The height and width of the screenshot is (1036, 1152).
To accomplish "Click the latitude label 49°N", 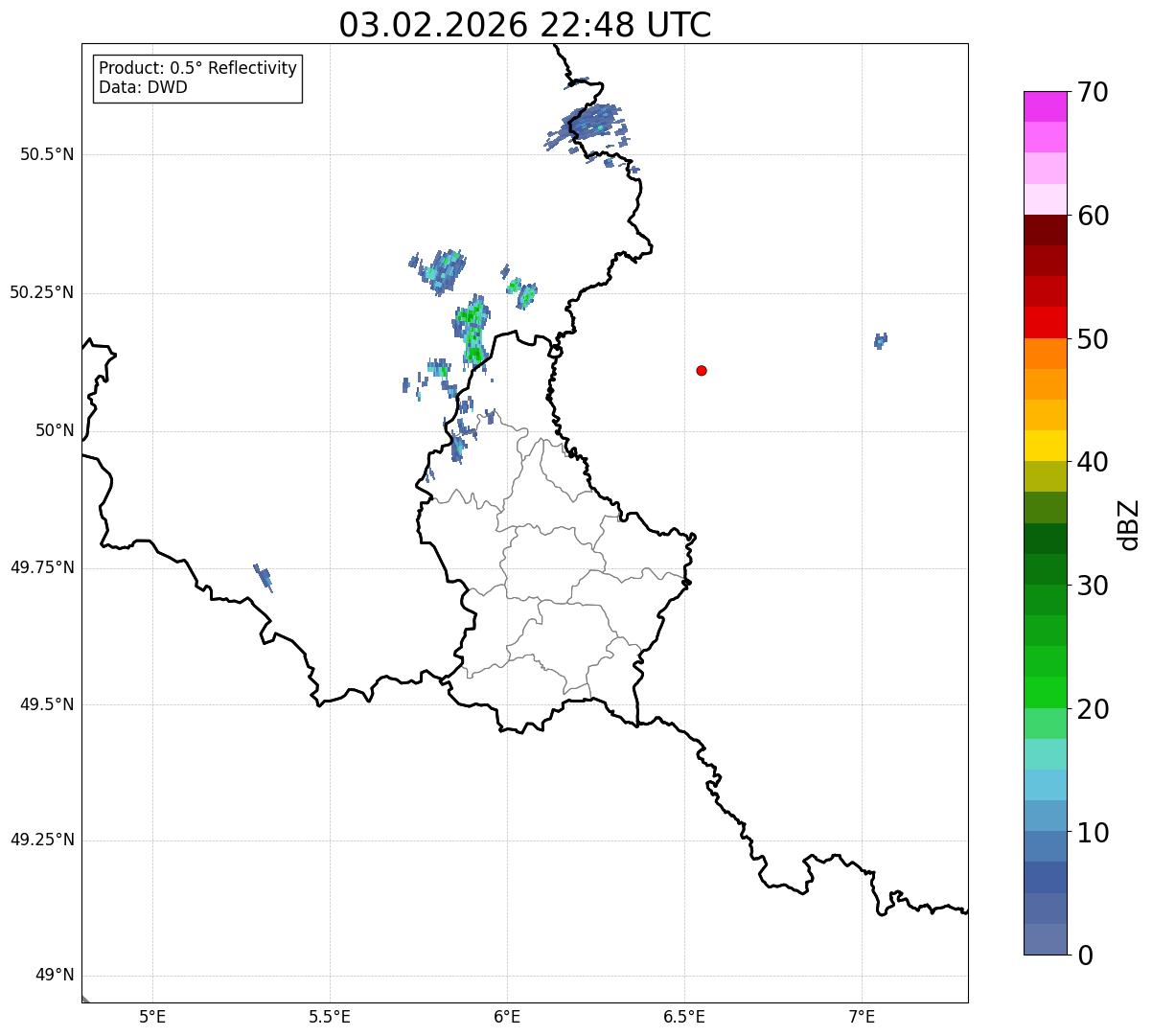I will click(55, 976).
